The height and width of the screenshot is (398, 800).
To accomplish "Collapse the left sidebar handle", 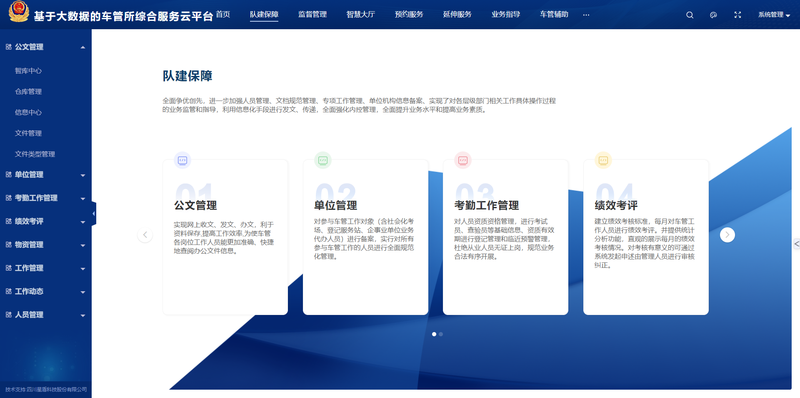I will [94, 213].
